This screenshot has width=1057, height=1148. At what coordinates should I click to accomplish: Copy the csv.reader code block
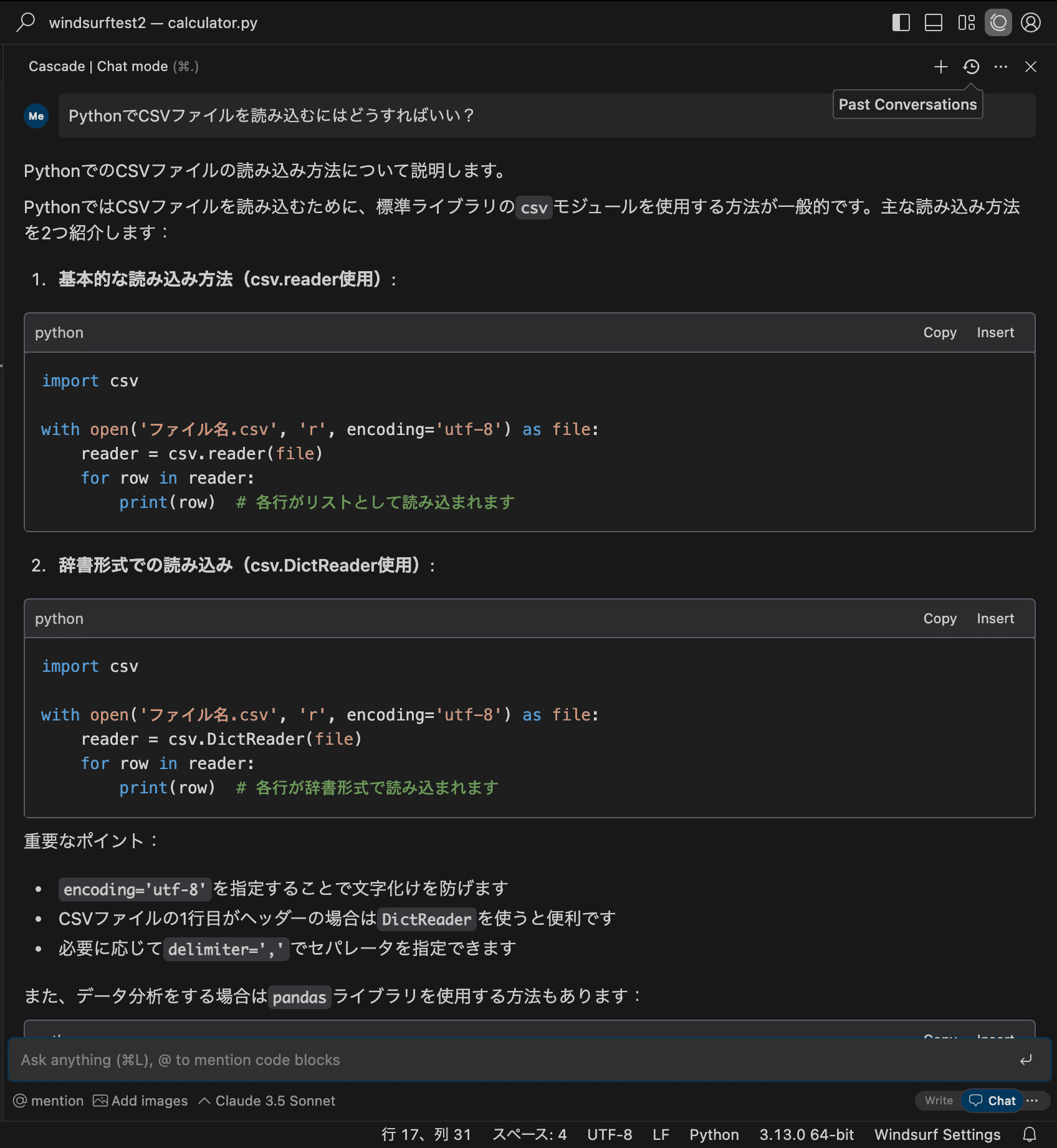[x=939, y=333]
